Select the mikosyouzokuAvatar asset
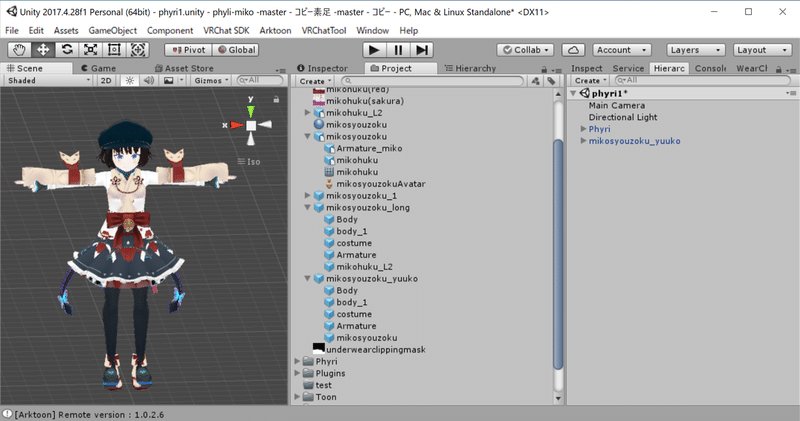This screenshot has width=800, height=421. click(380, 184)
